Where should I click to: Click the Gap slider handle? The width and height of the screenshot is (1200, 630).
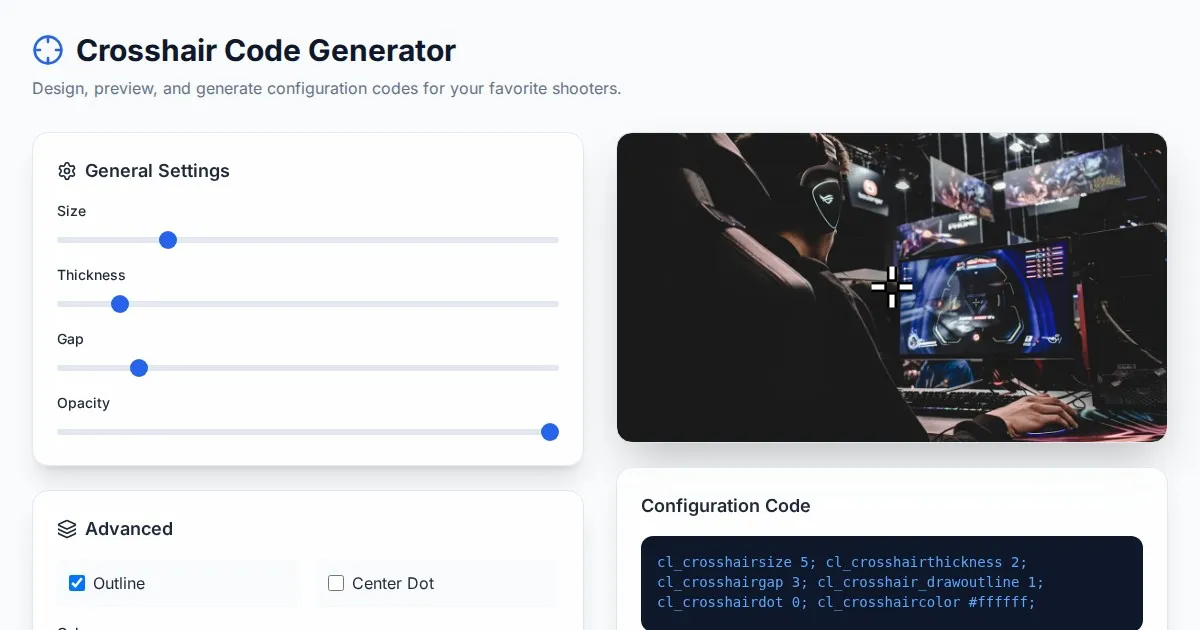pyautogui.click(x=139, y=368)
